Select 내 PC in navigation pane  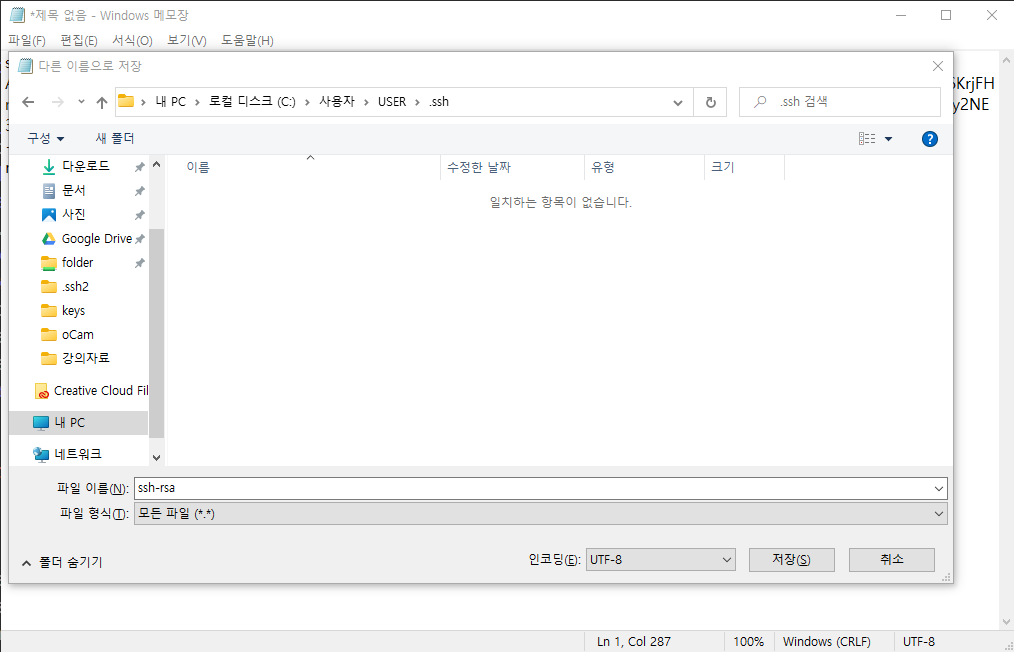[69, 422]
